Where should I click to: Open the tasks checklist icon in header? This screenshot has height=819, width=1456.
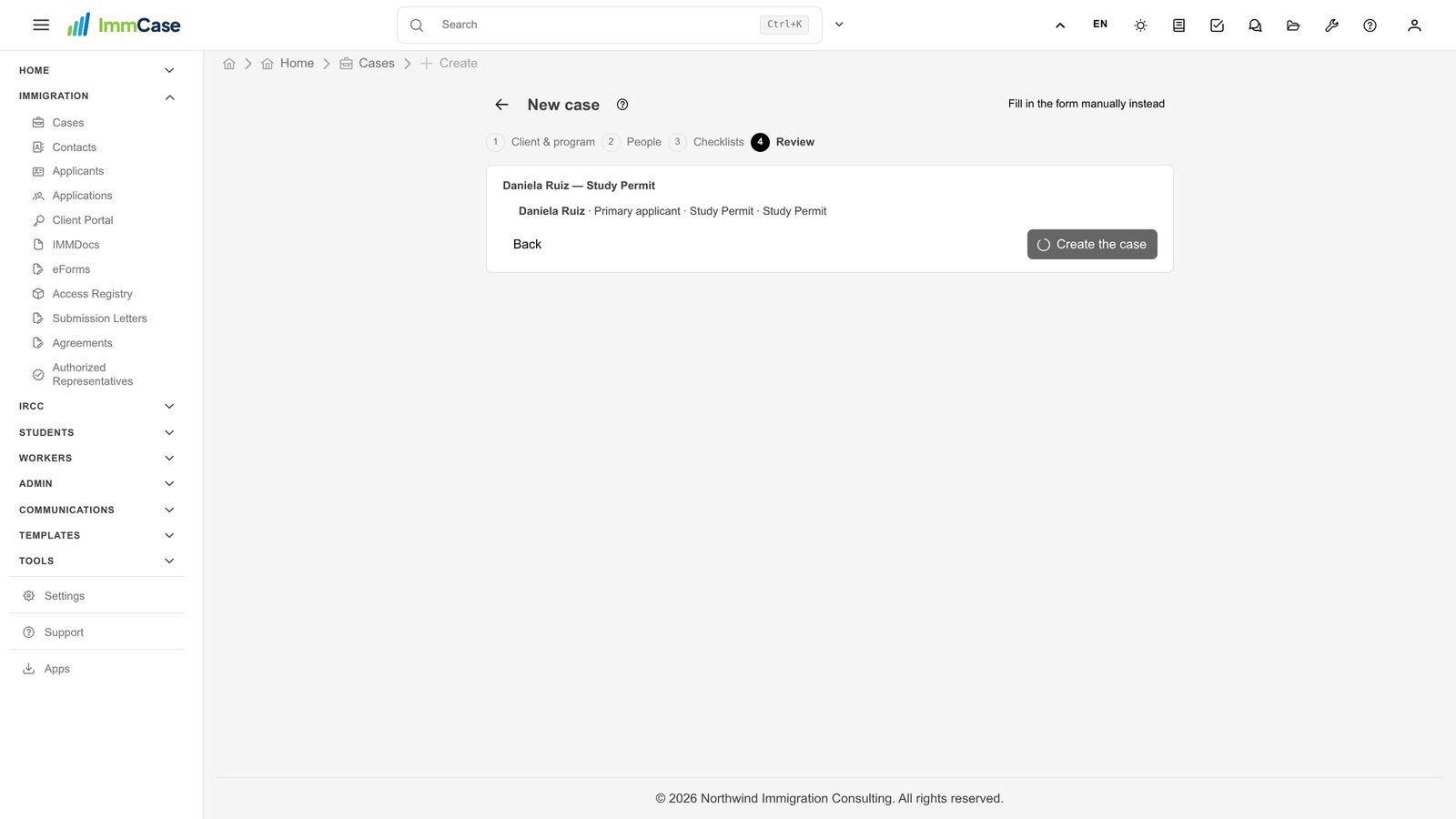click(1217, 25)
